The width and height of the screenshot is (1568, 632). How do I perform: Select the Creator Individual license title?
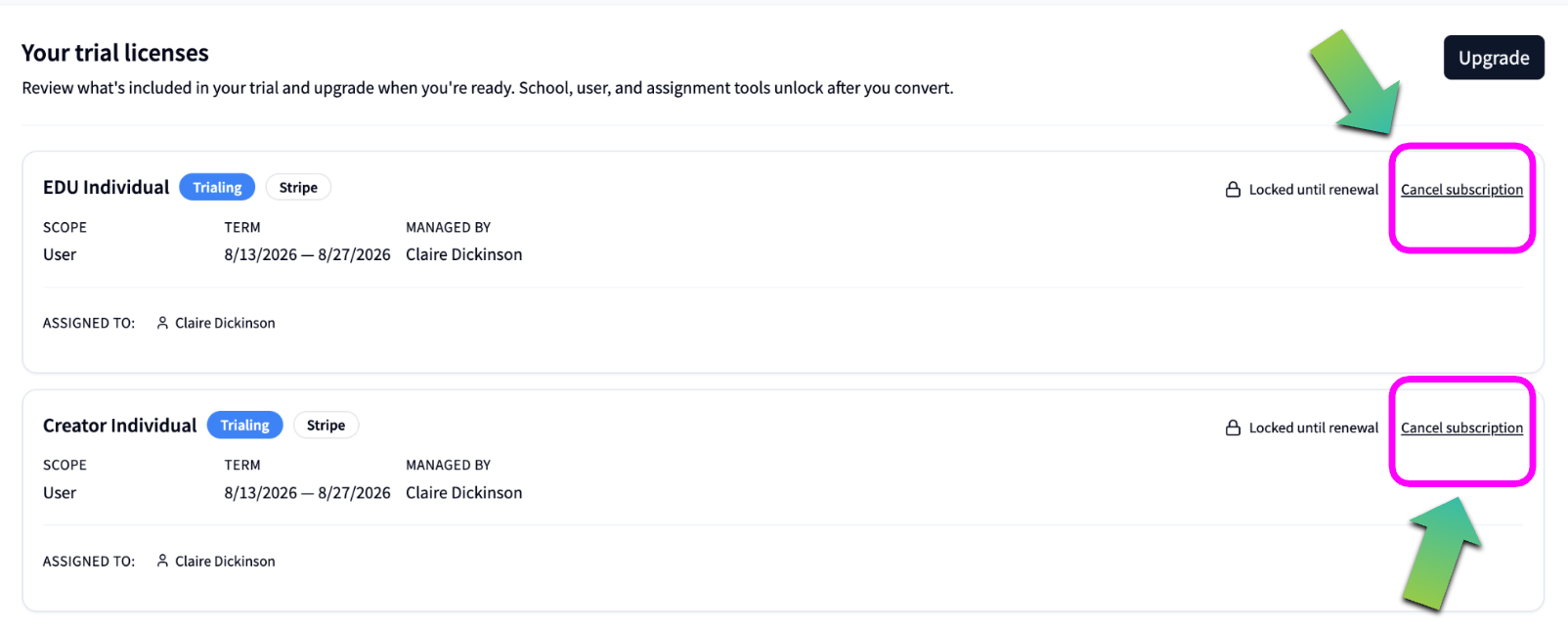click(x=119, y=426)
